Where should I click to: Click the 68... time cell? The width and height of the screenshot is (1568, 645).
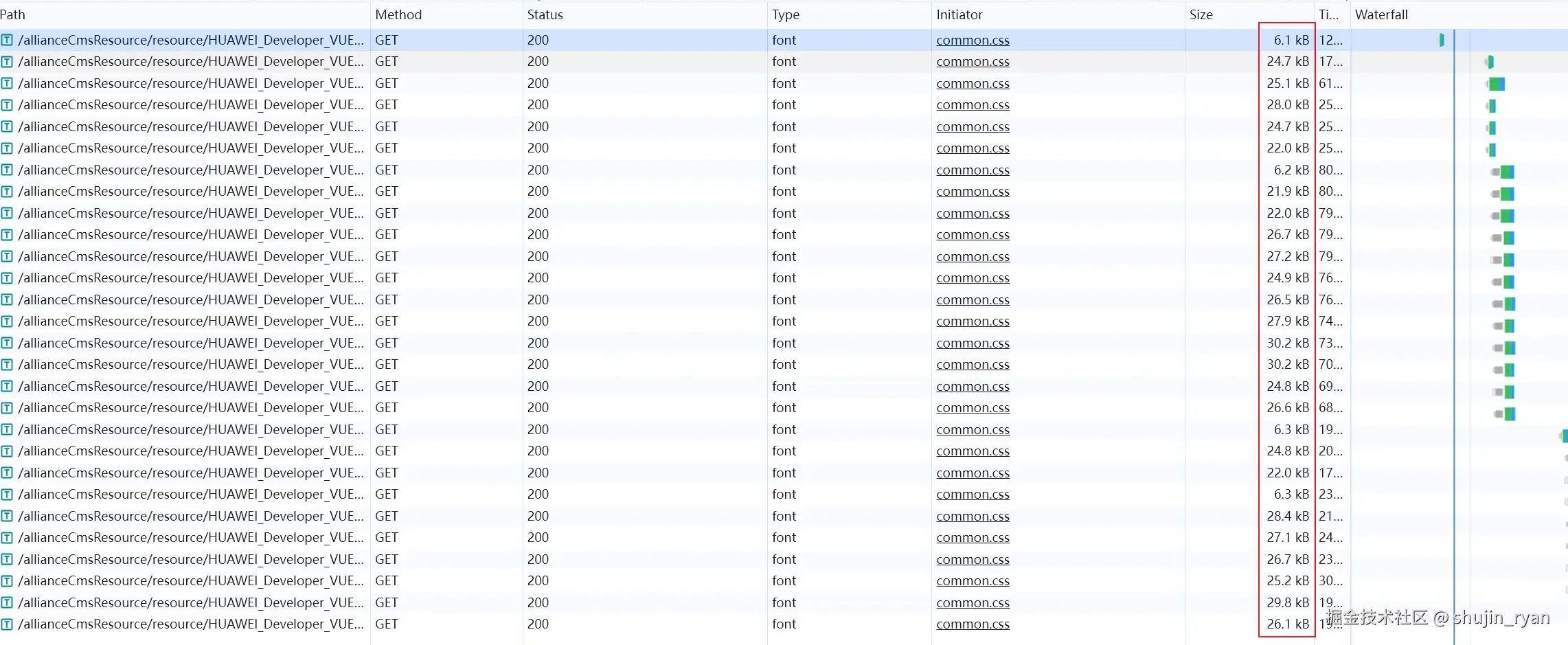(1330, 408)
